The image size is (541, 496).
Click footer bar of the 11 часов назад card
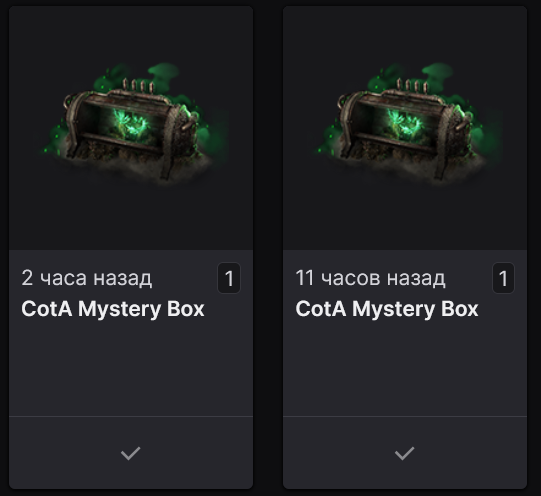[x=405, y=453]
